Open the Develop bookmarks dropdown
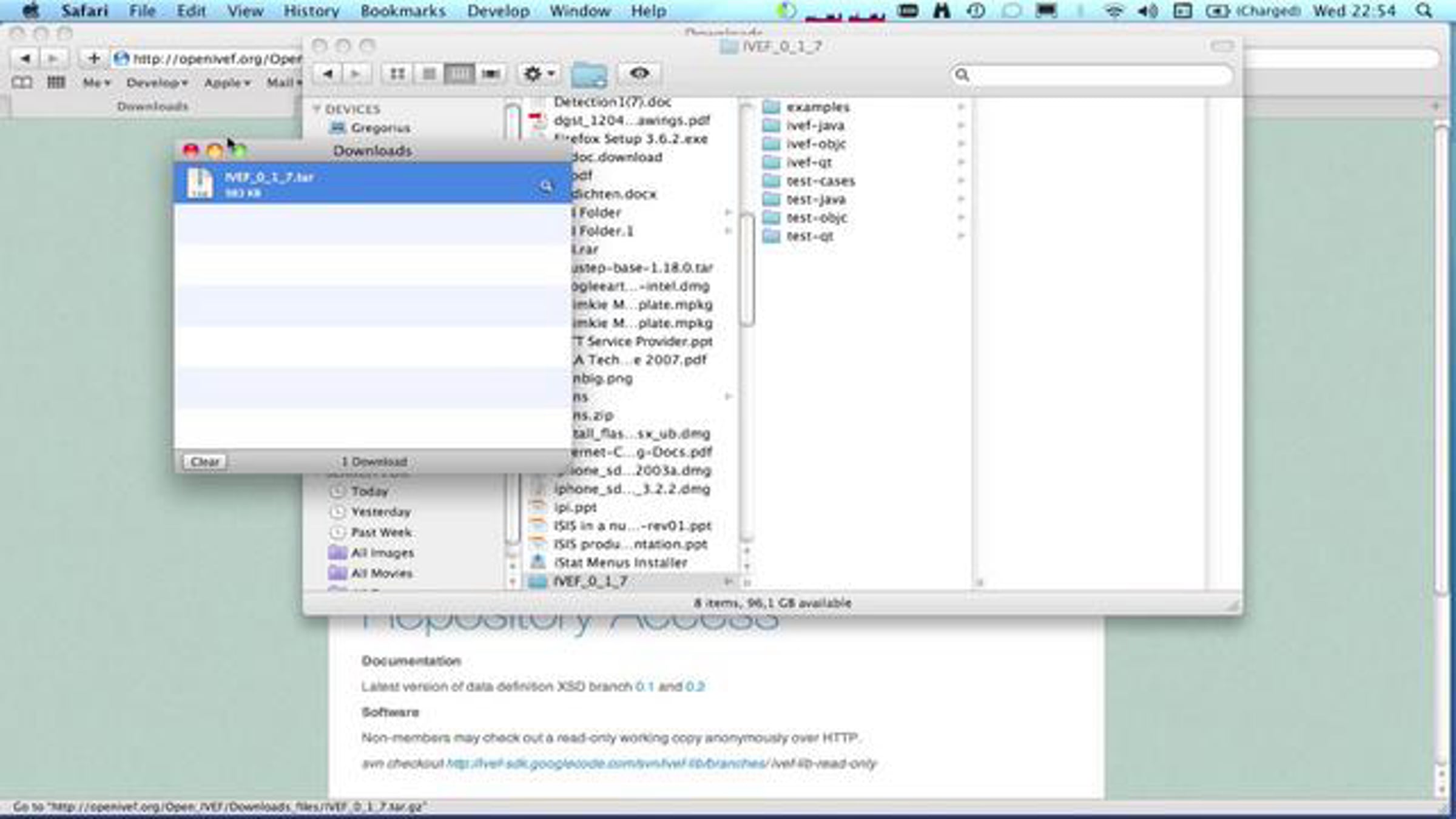Image resolution: width=1456 pixels, height=819 pixels. (157, 83)
